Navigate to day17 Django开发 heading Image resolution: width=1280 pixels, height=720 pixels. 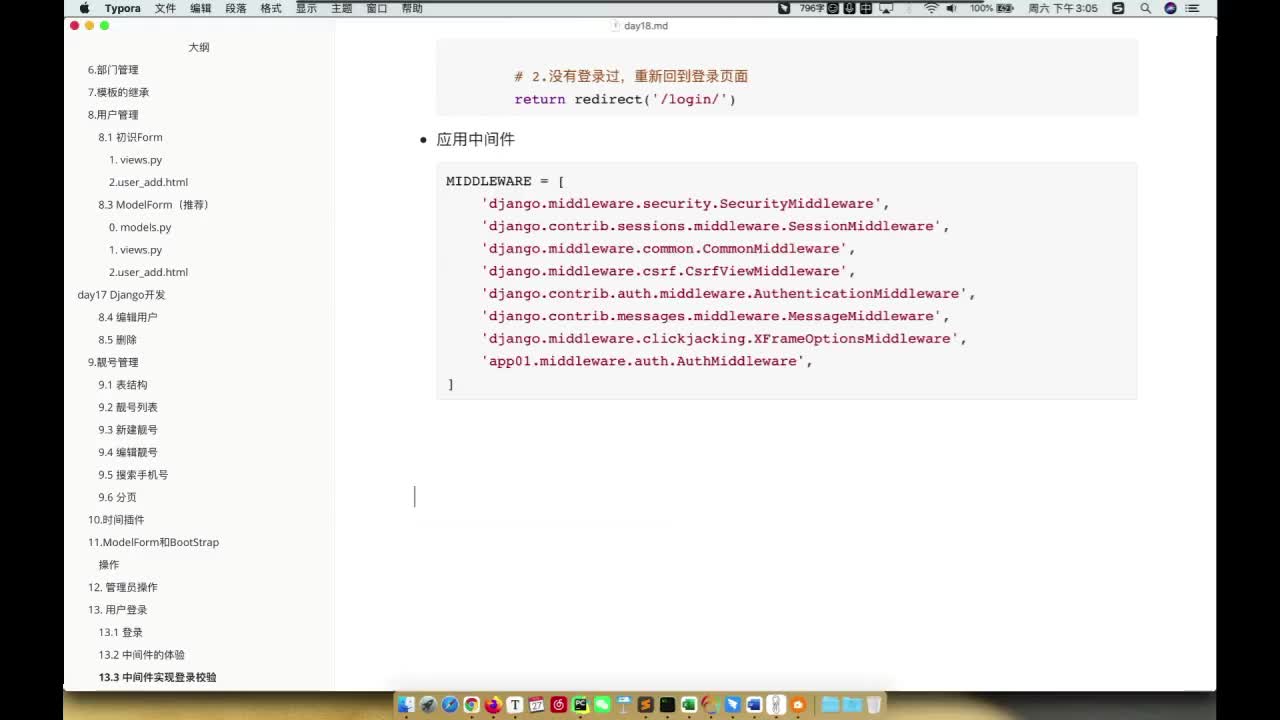121,295
